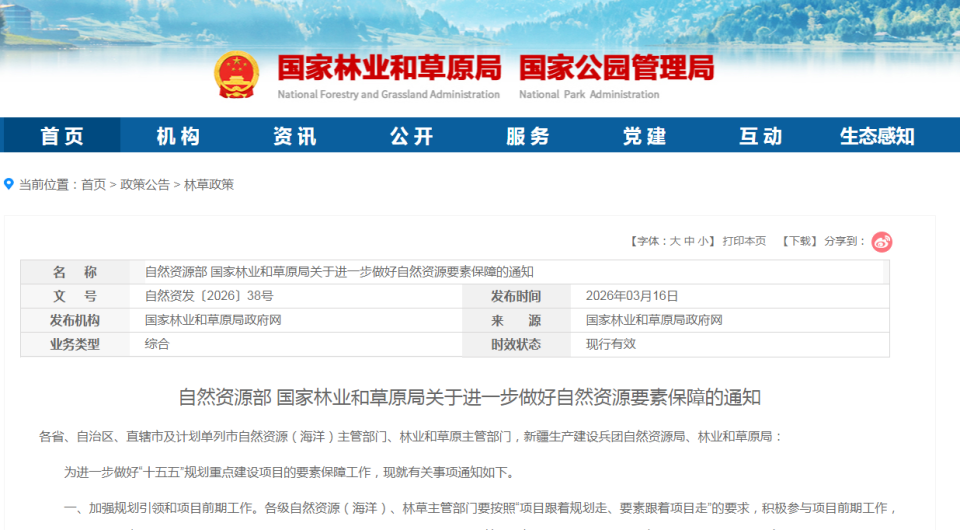Open the 服务 navigation menu item
This screenshot has height=530, width=960.
point(528,135)
